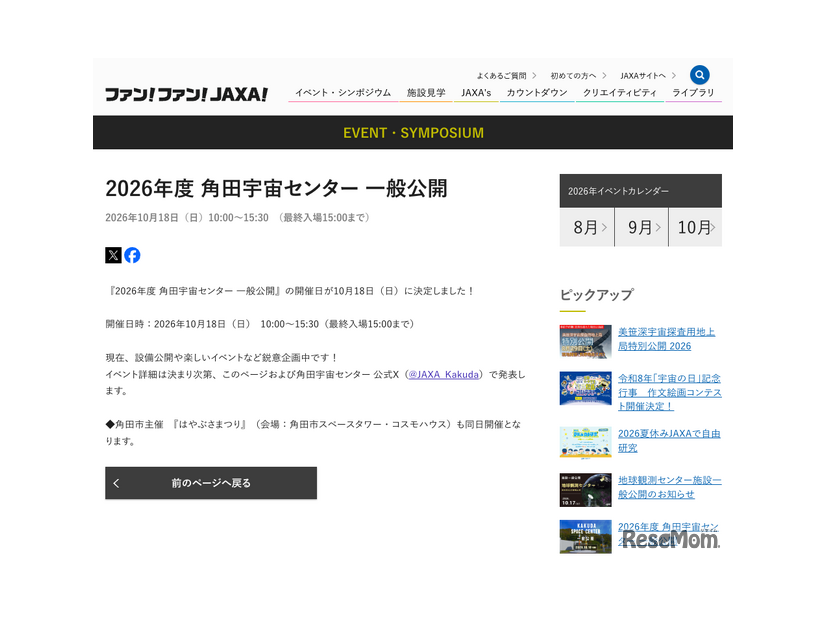This screenshot has width=826, height=620.
Task: Click the 2026年度 角田宇宙センター 一般公開 headline
Action: tap(277, 188)
